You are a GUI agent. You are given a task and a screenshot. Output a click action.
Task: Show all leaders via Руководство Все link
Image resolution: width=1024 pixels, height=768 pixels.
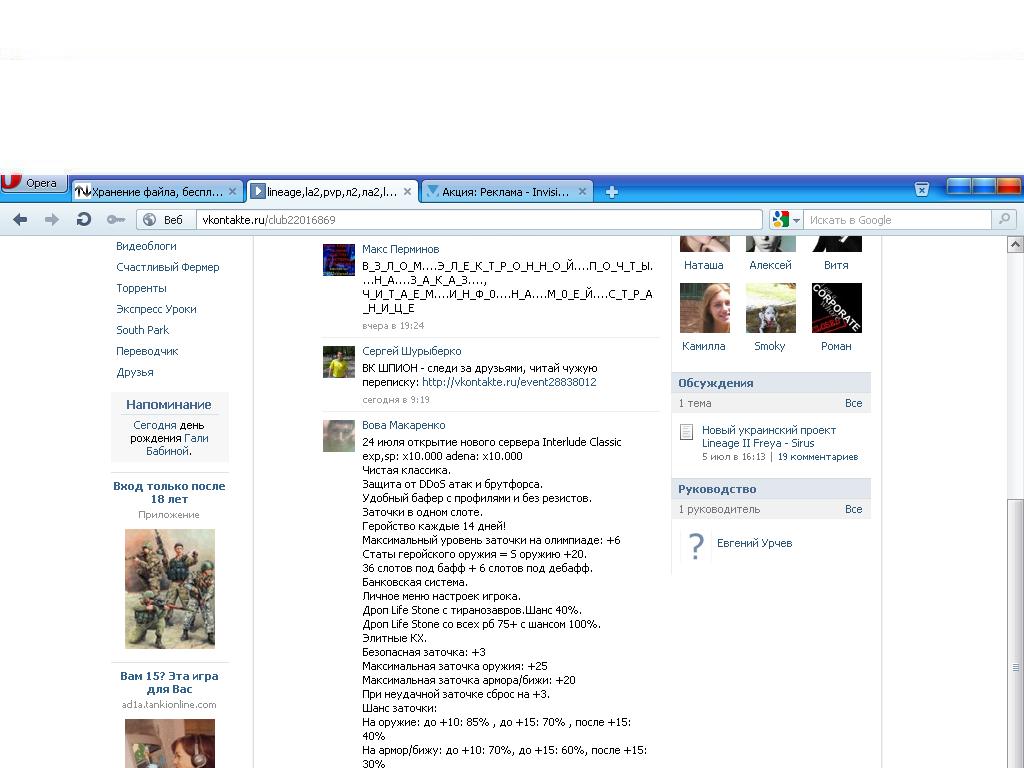tap(853, 509)
